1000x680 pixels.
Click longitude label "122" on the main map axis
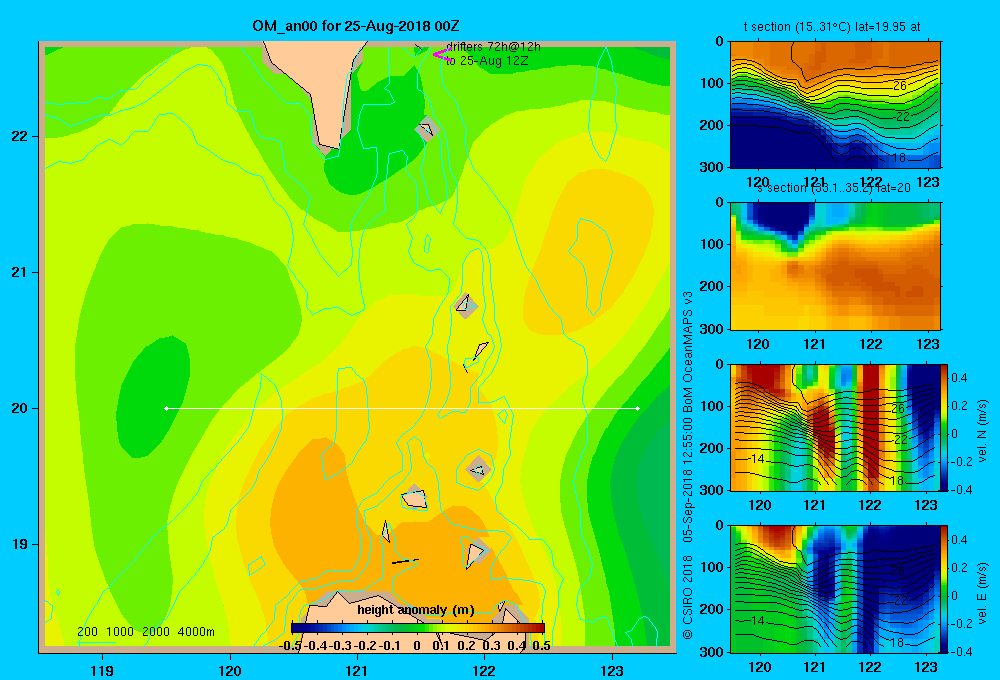pyautogui.click(x=484, y=670)
